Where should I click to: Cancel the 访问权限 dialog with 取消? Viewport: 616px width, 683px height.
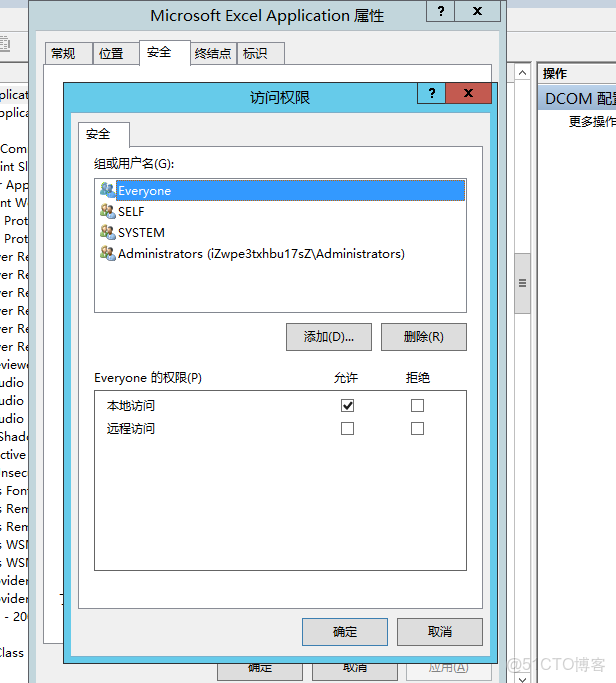440,632
